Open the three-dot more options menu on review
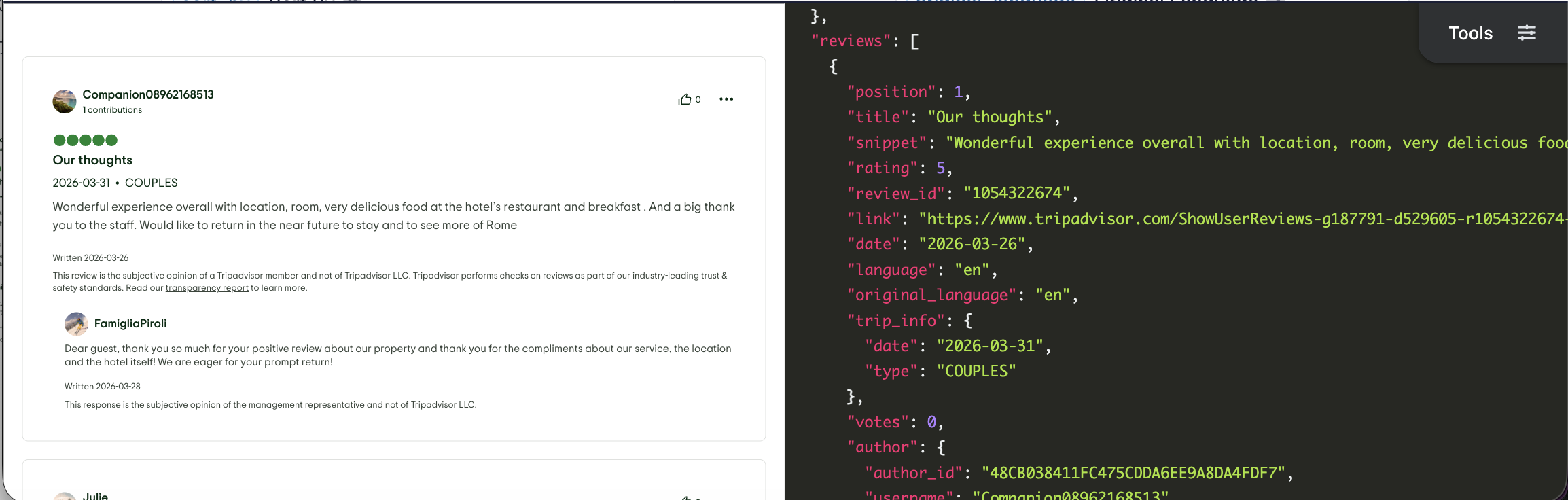This screenshot has width=1568, height=500. click(726, 99)
